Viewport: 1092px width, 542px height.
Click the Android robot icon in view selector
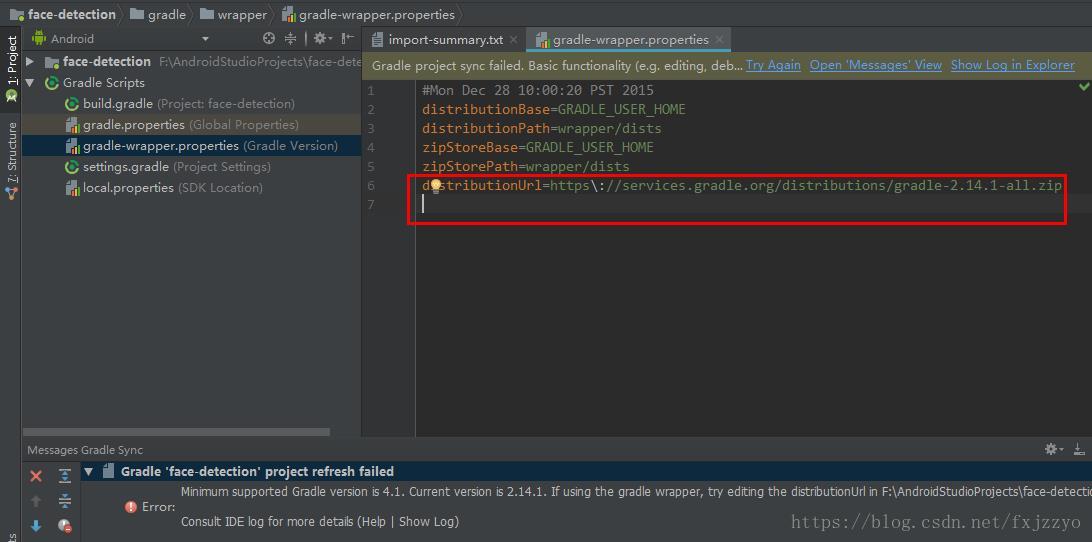pyautogui.click(x=39, y=38)
